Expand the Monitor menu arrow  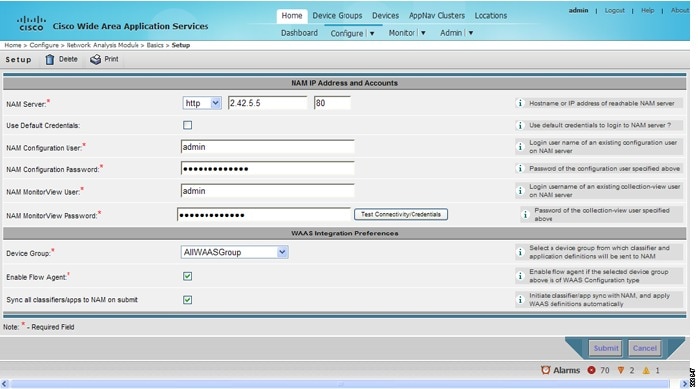(423, 33)
